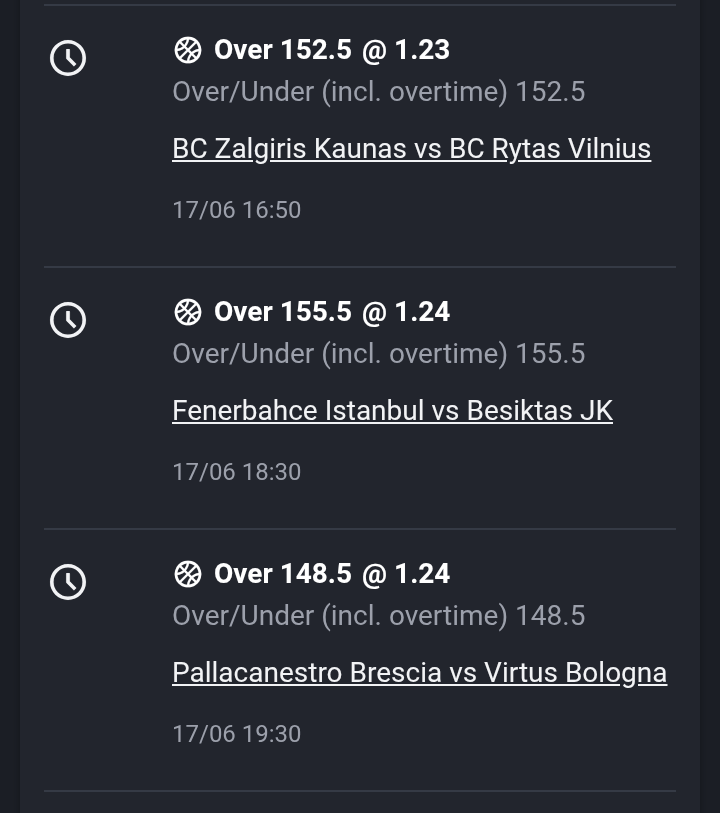The image size is (720, 813).
Task: Click the pending clock icon for Fenerbahce bet
Action: [68, 320]
